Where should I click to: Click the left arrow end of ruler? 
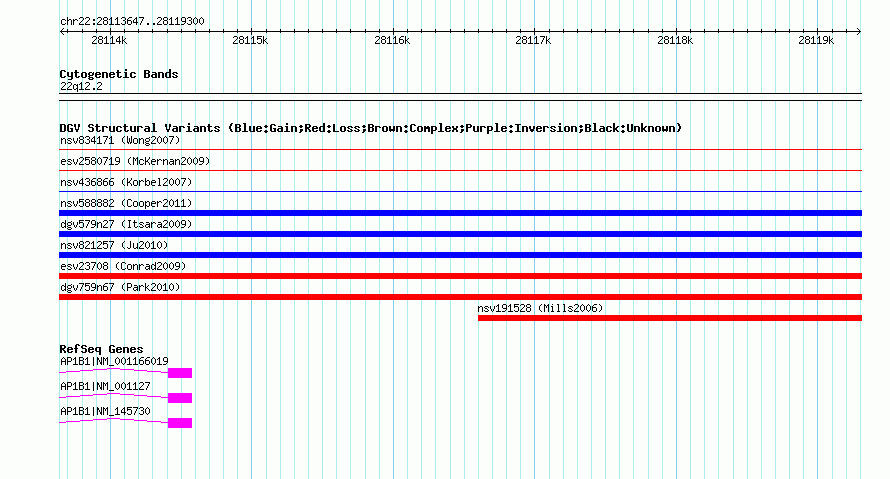tap(62, 32)
